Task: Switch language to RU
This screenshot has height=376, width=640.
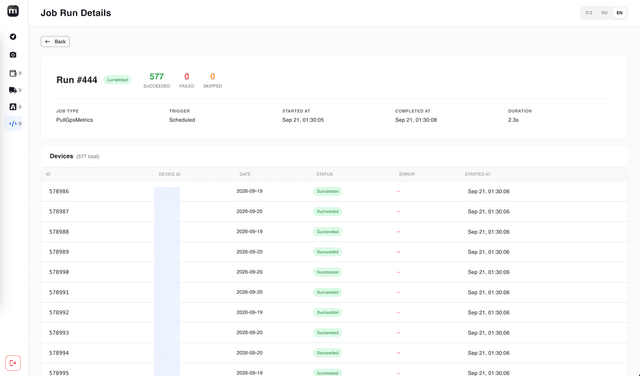Action: pos(604,13)
